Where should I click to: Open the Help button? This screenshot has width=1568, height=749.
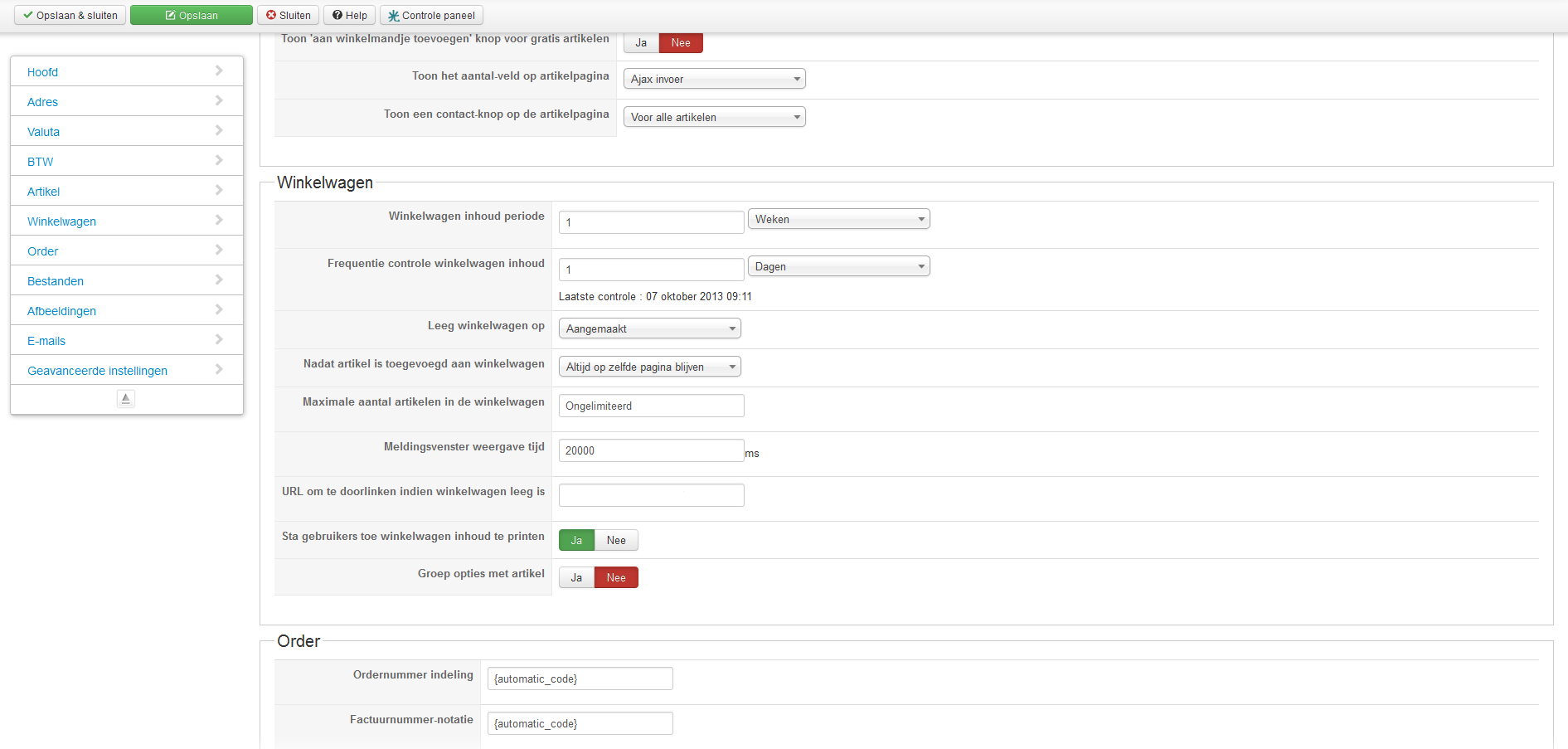(x=349, y=15)
